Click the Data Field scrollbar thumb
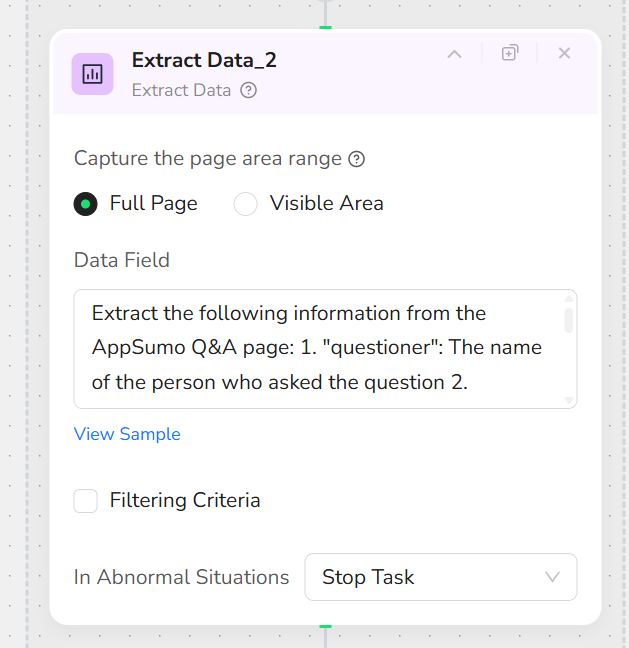The height and width of the screenshot is (648, 629). coord(569,320)
